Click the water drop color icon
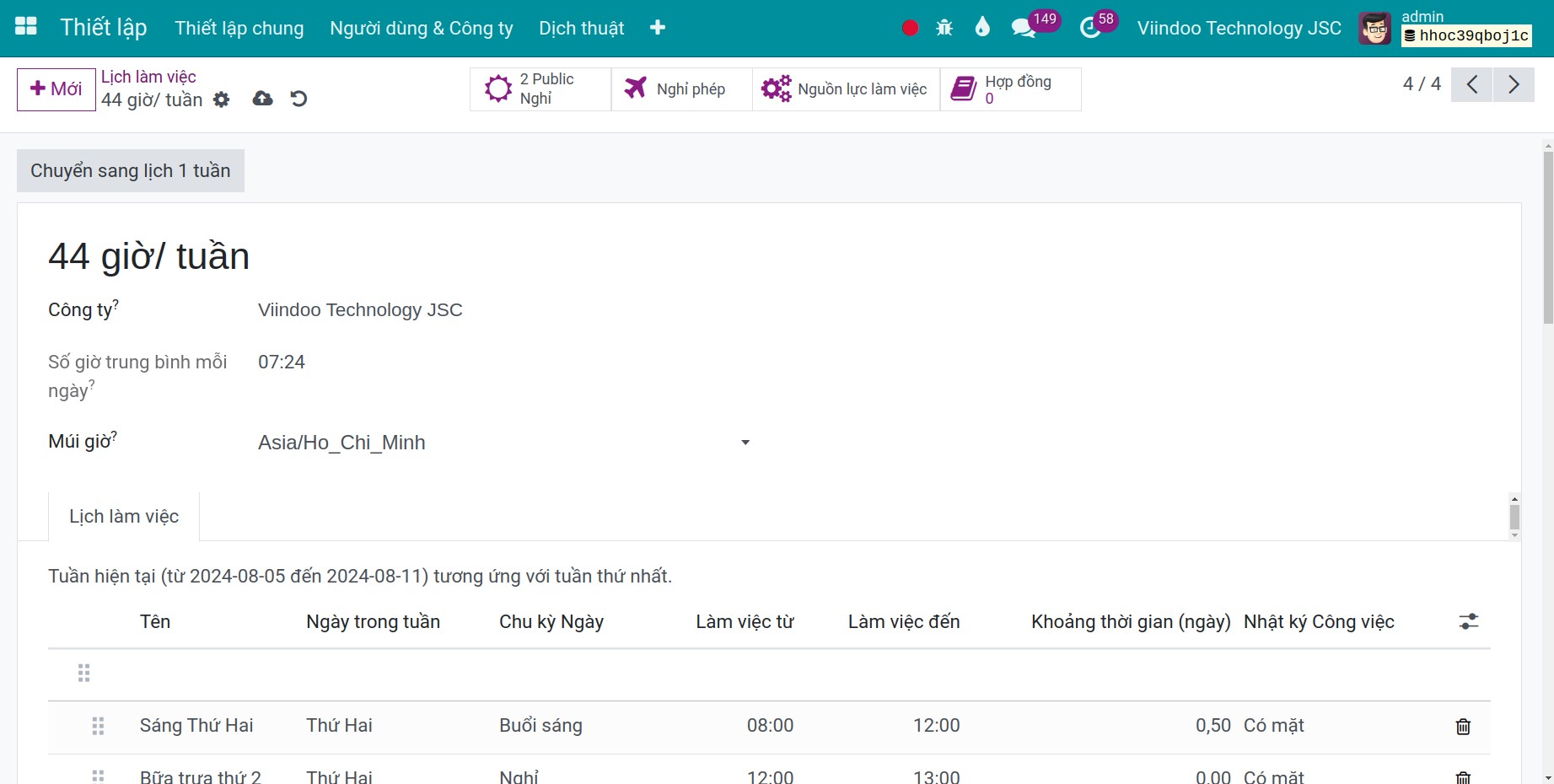 [x=982, y=28]
